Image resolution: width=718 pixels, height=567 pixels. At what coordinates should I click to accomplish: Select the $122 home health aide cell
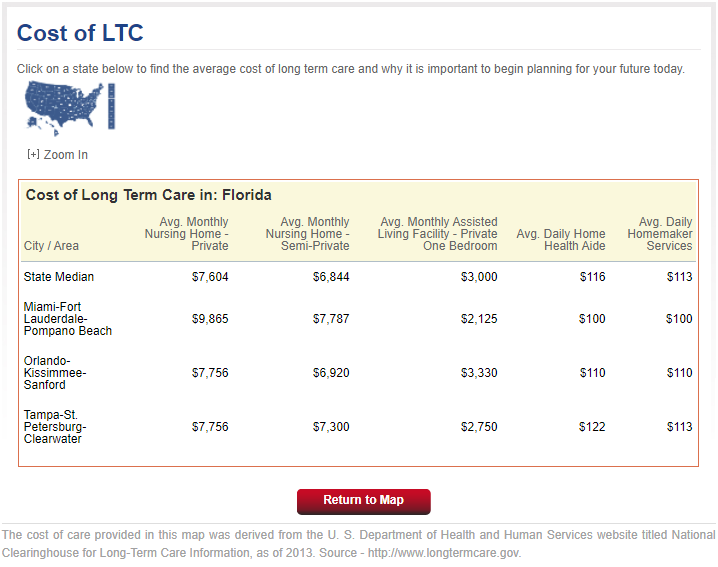coord(592,427)
